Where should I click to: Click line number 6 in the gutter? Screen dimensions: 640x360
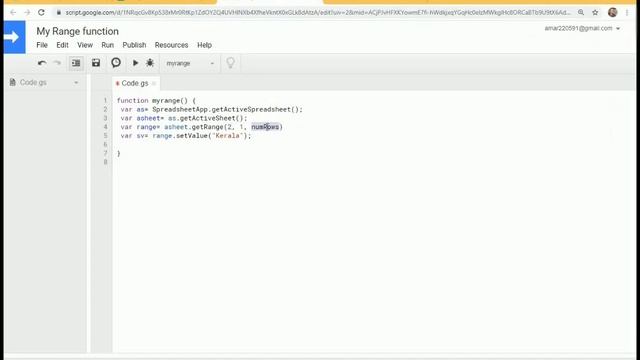click(x=105, y=144)
